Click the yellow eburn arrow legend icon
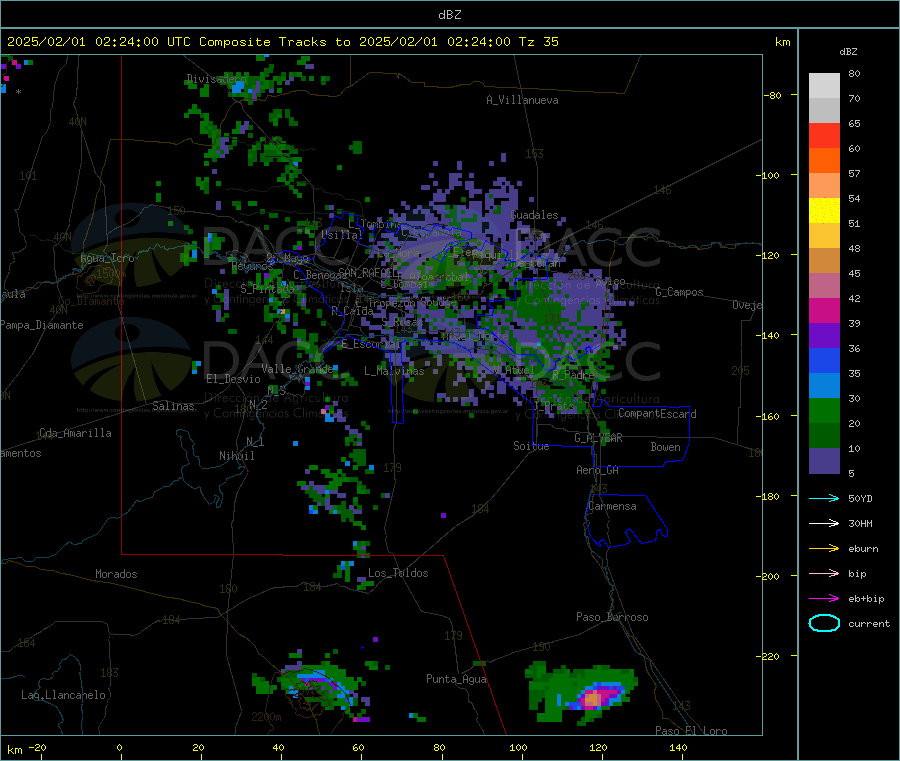The height and width of the screenshot is (761, 900). pos(824,549)
